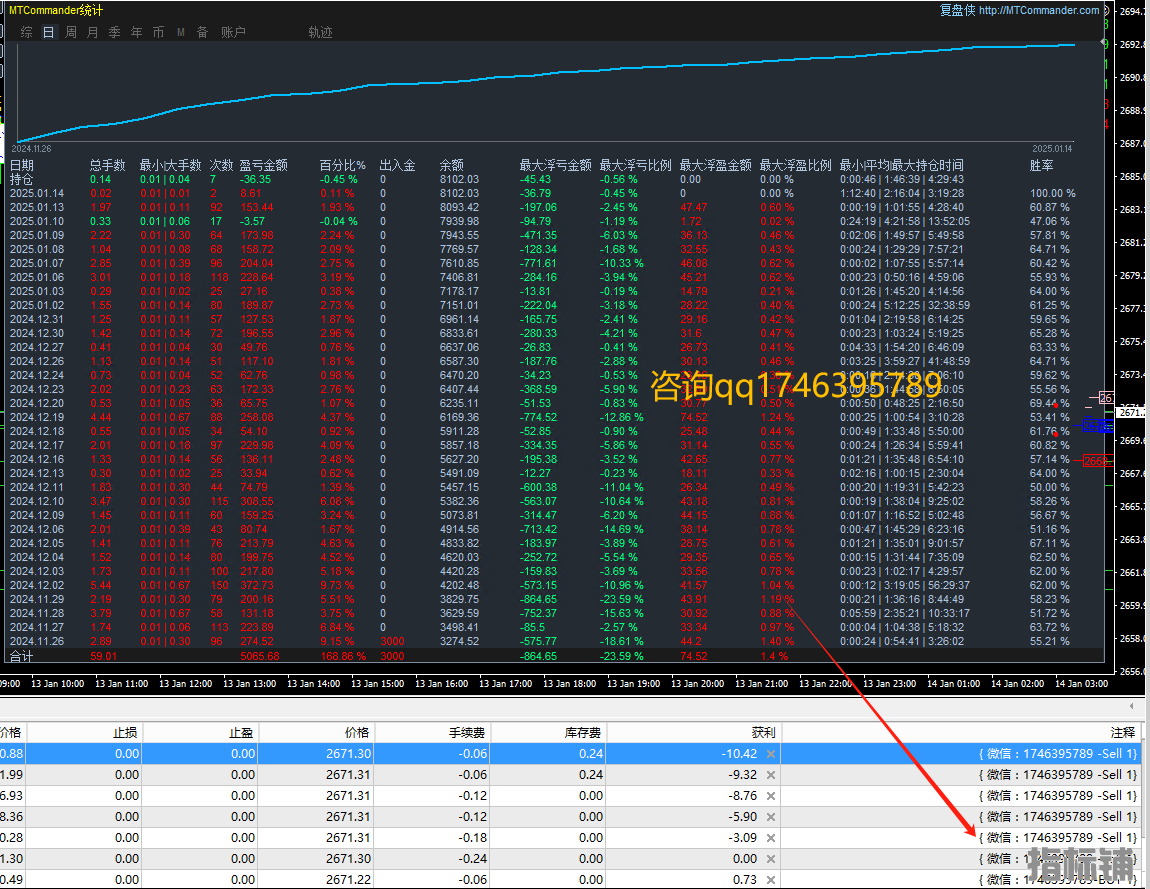Screen dimensions: 1150x889
Task: Select the 综 (summary) statistics tab
Action: [27, 32]
